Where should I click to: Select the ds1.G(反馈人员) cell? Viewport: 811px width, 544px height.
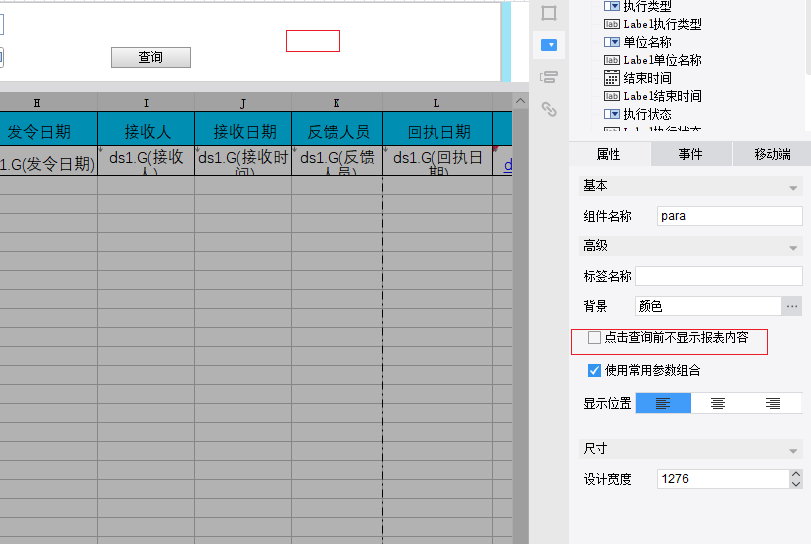pos(337,161)
